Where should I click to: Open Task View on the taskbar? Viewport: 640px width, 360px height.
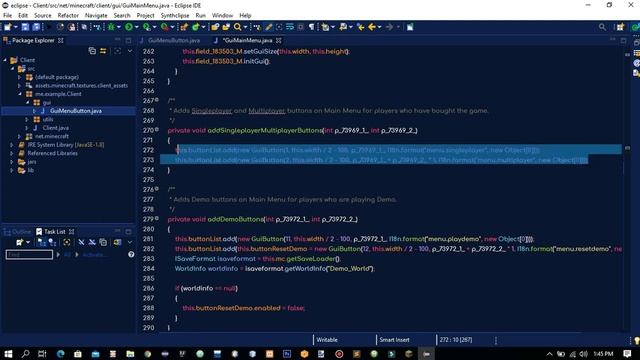coord(42,354)
